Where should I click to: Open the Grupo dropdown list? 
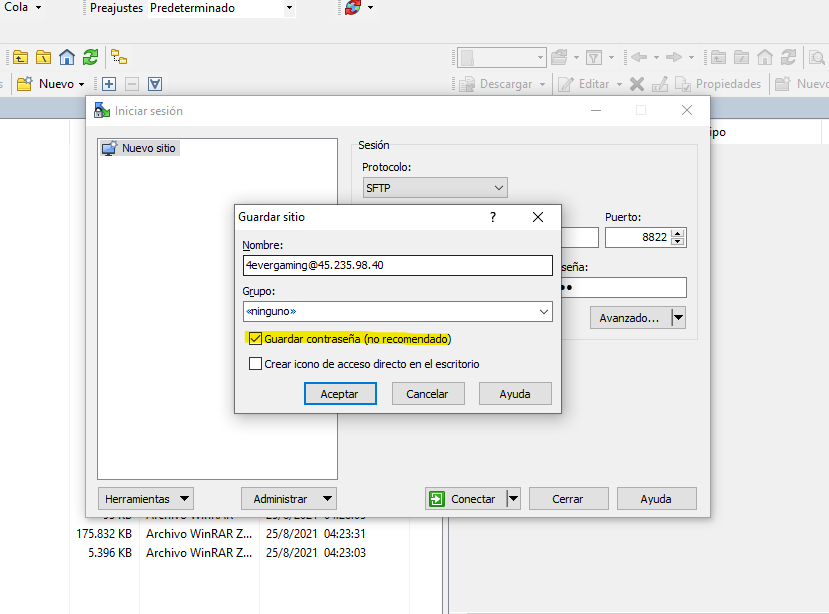click(x=543, y=312)
